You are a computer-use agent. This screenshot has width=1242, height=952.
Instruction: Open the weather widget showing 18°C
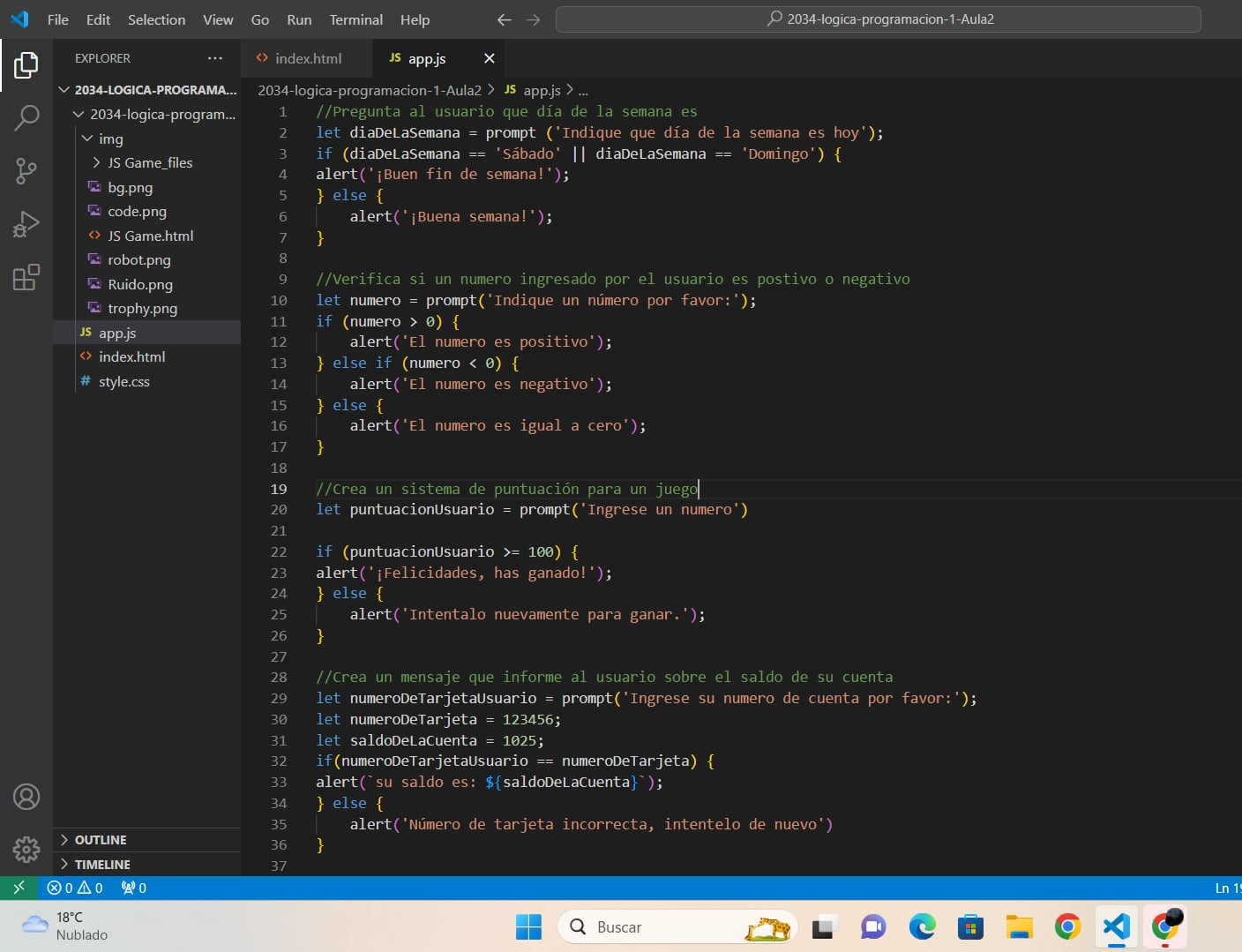[65, 926]
